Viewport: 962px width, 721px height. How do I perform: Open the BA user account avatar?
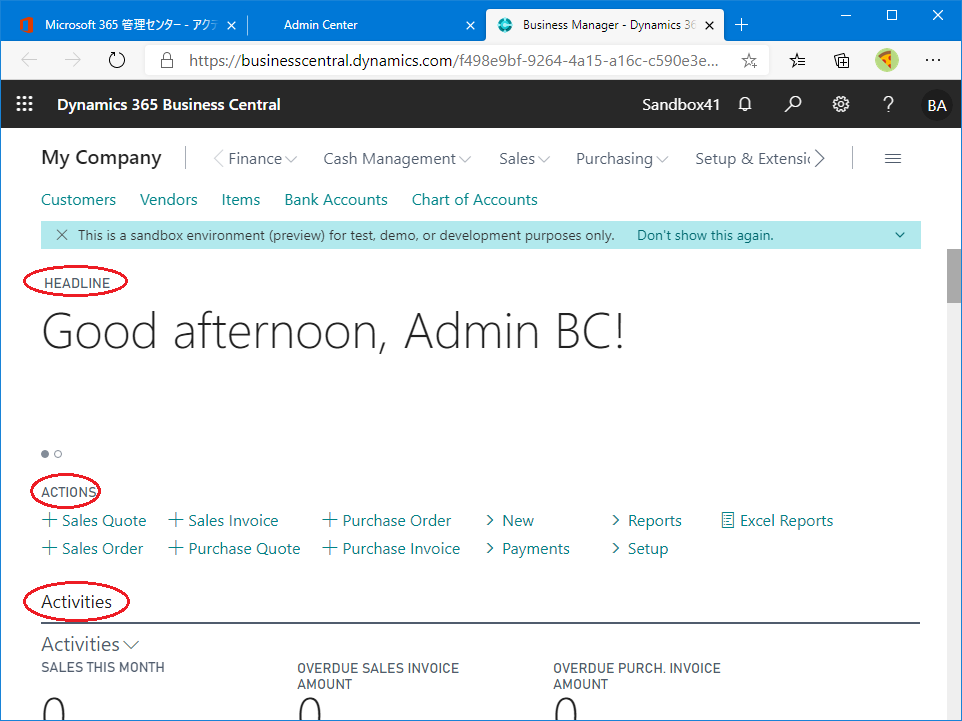coord(936,105)
